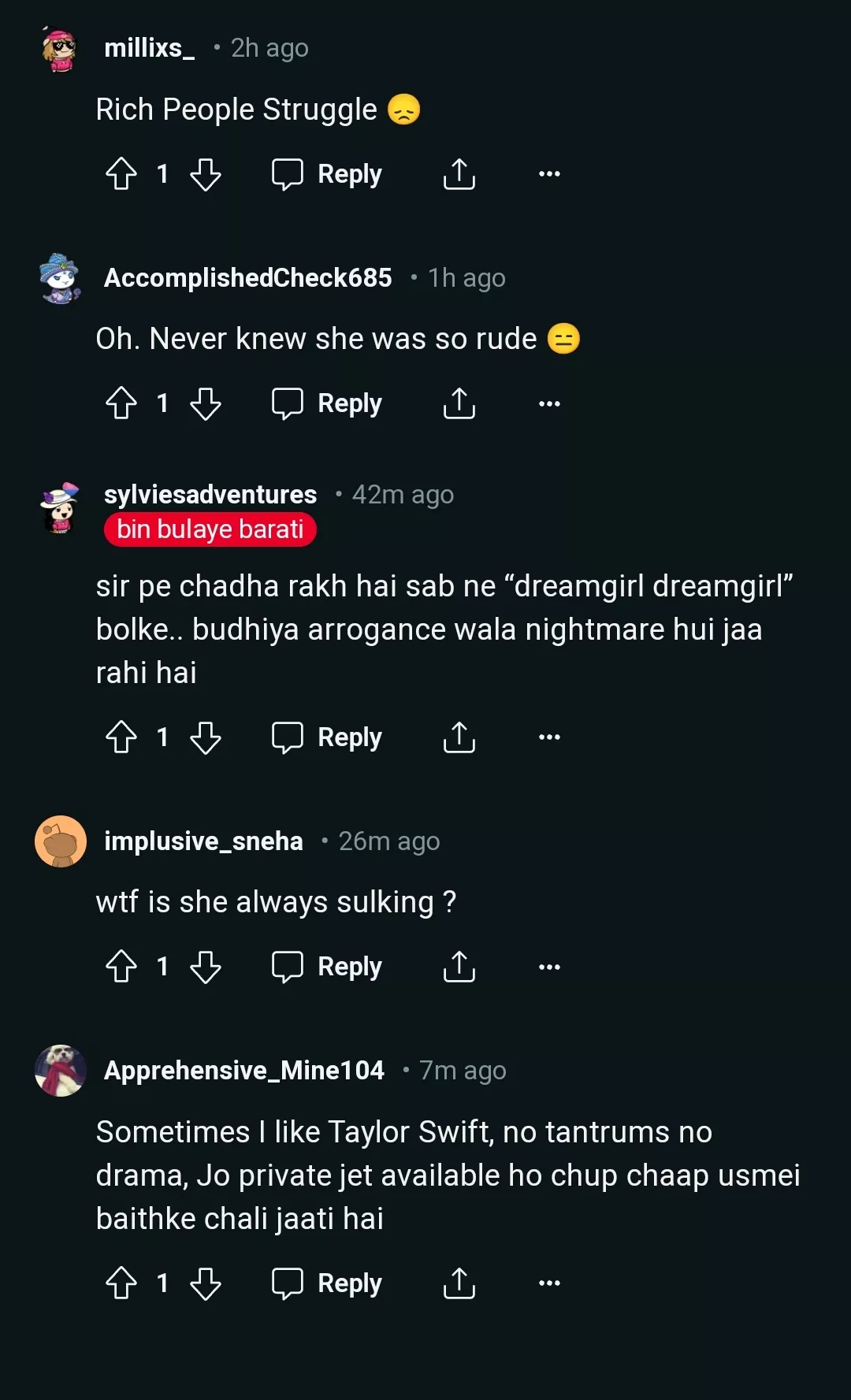The height and width of the screenshot is (1400, 851).
Task: Upvote millixs_'s Rich People Struggle comment
Action: point(121,174)
